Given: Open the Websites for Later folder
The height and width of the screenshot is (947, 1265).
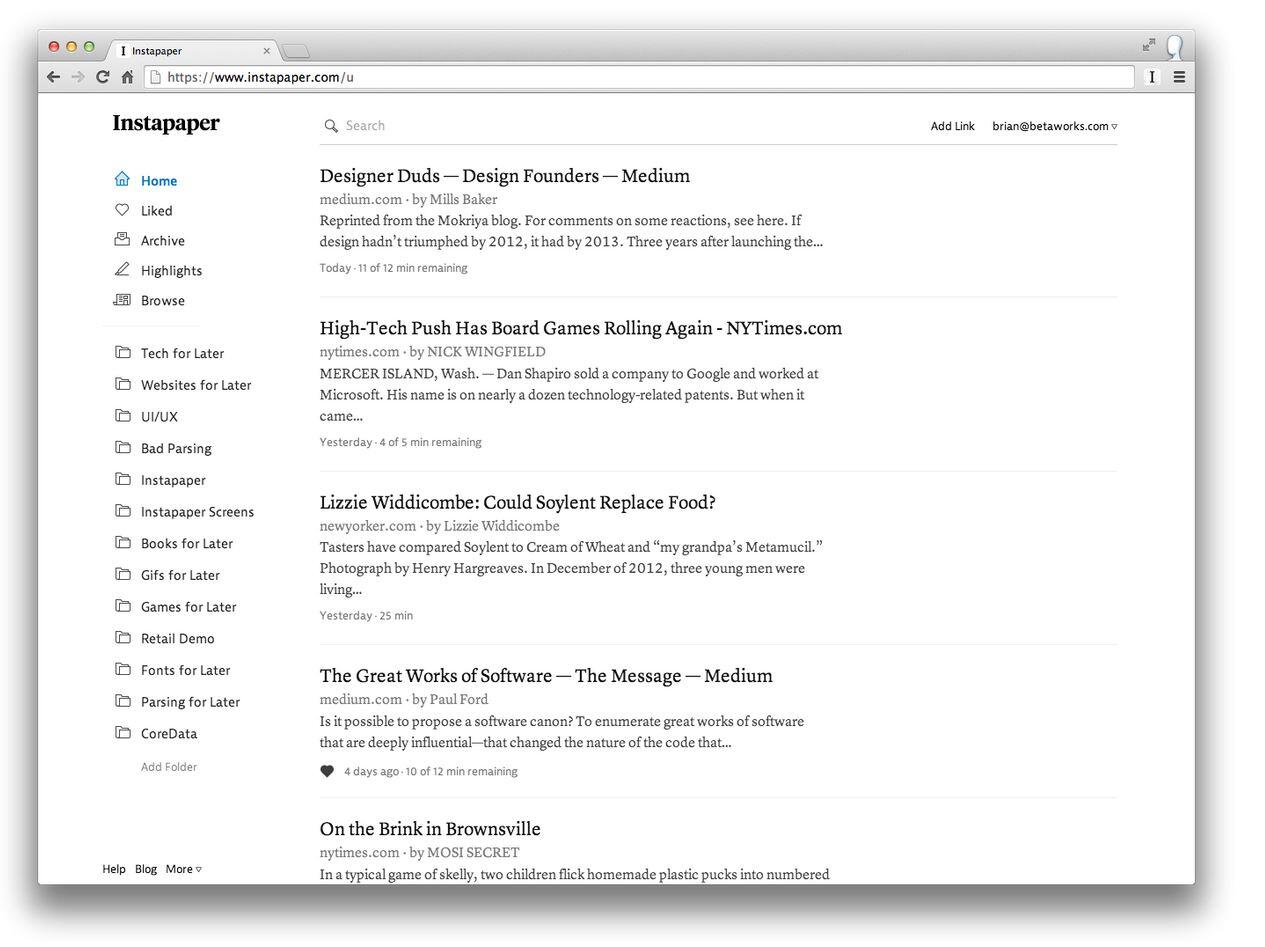Looking at the screenshot, I should [196, 386].
